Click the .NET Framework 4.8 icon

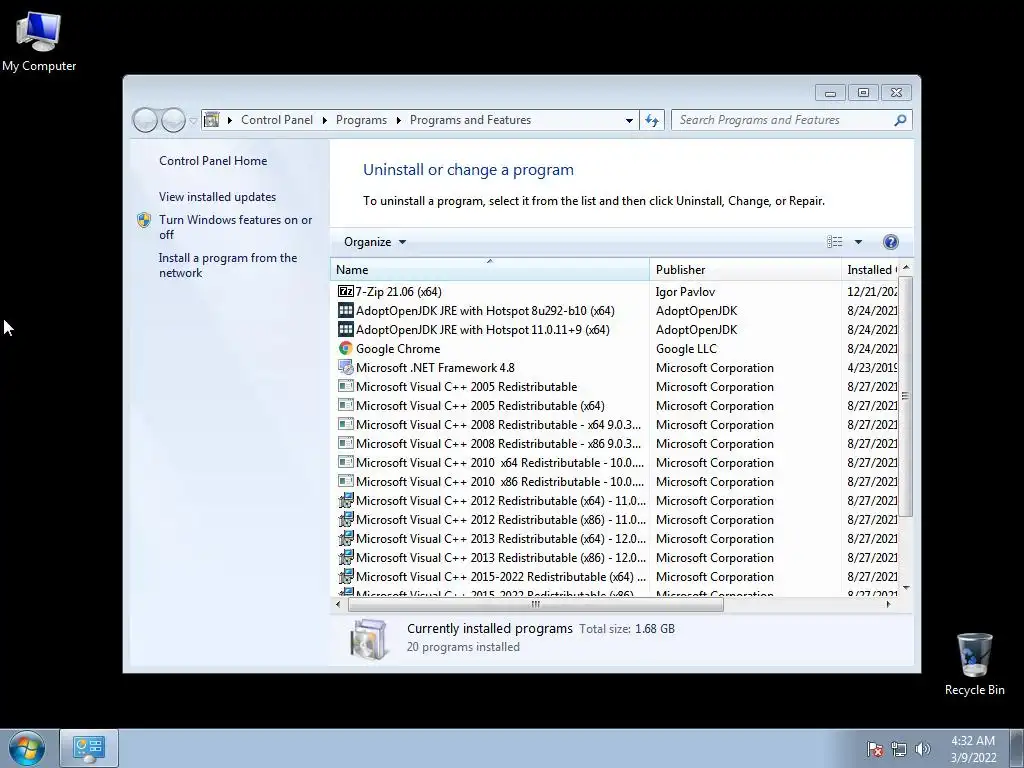pyautogui.click(x=345, y=367)
